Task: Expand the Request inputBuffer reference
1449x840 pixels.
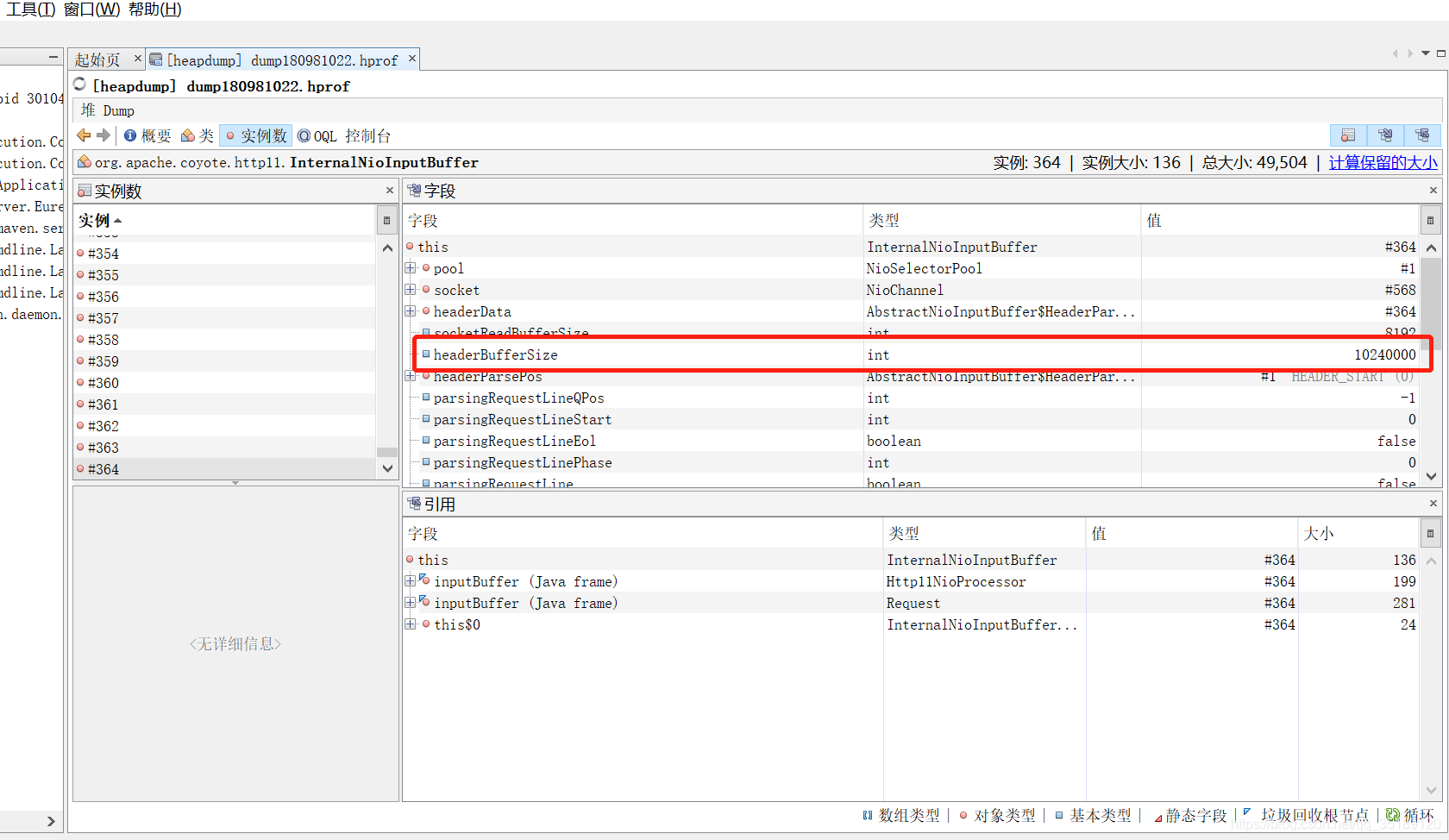Action: (x=411, y=603)
